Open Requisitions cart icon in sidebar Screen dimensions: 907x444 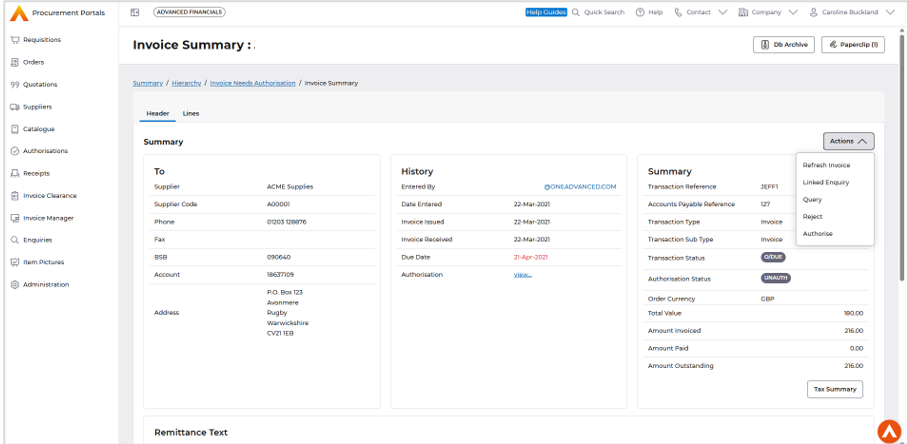pos(15,40)
